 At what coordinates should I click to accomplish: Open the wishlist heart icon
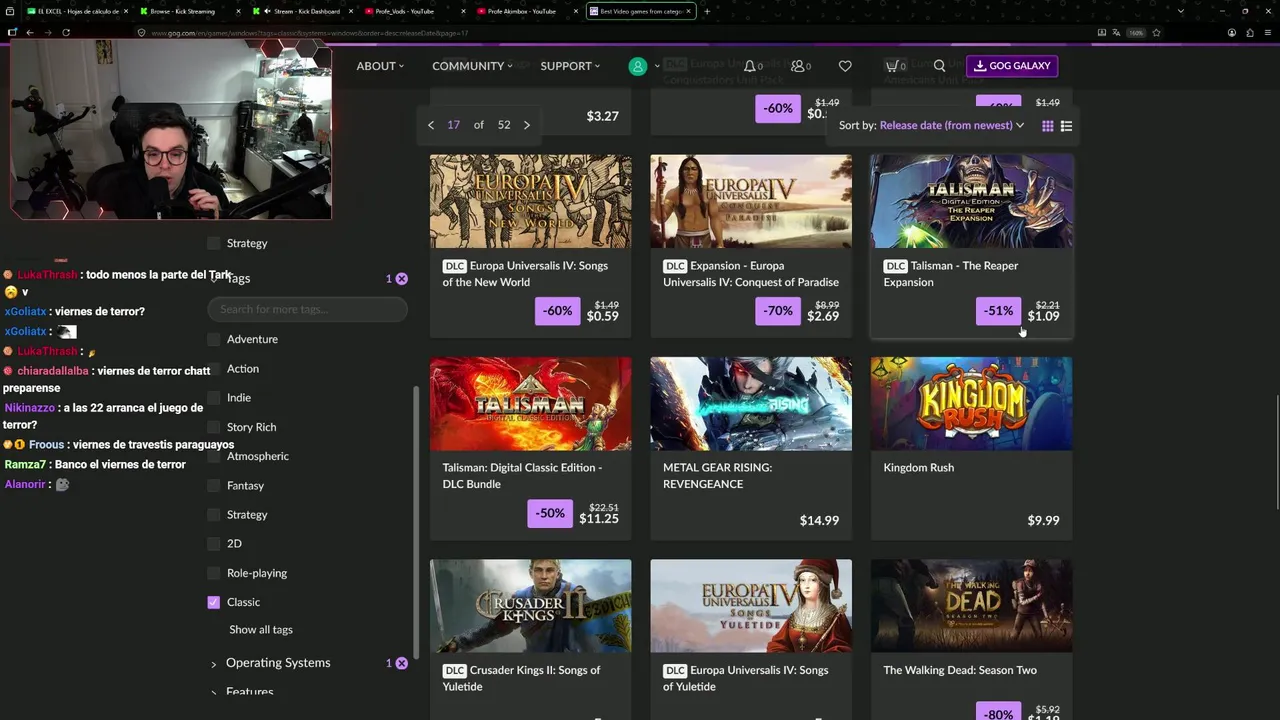[845, 66]
